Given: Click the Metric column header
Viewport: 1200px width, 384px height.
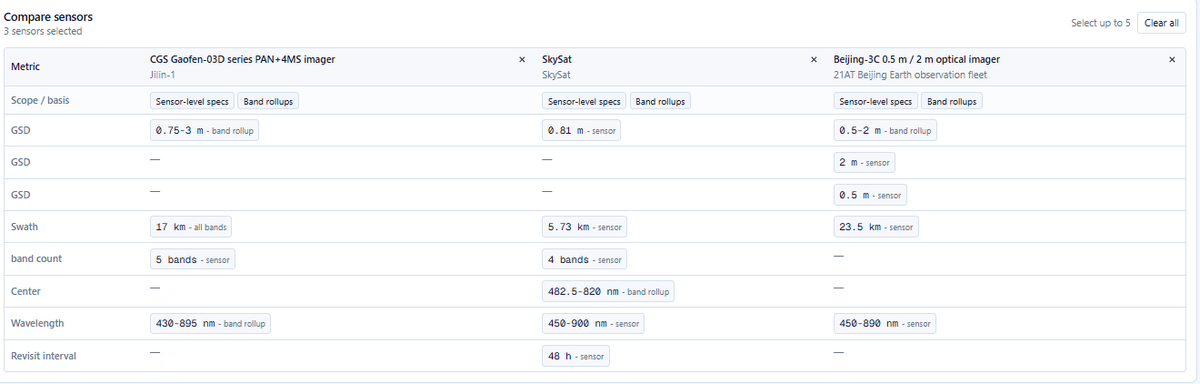Looking at the screenshot, I should (x=25, y=67).
